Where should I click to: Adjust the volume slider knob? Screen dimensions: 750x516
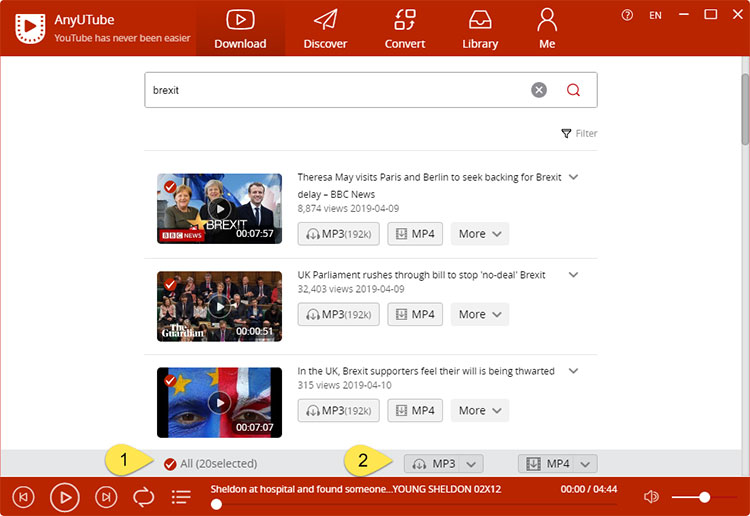(x=704, y=497)
